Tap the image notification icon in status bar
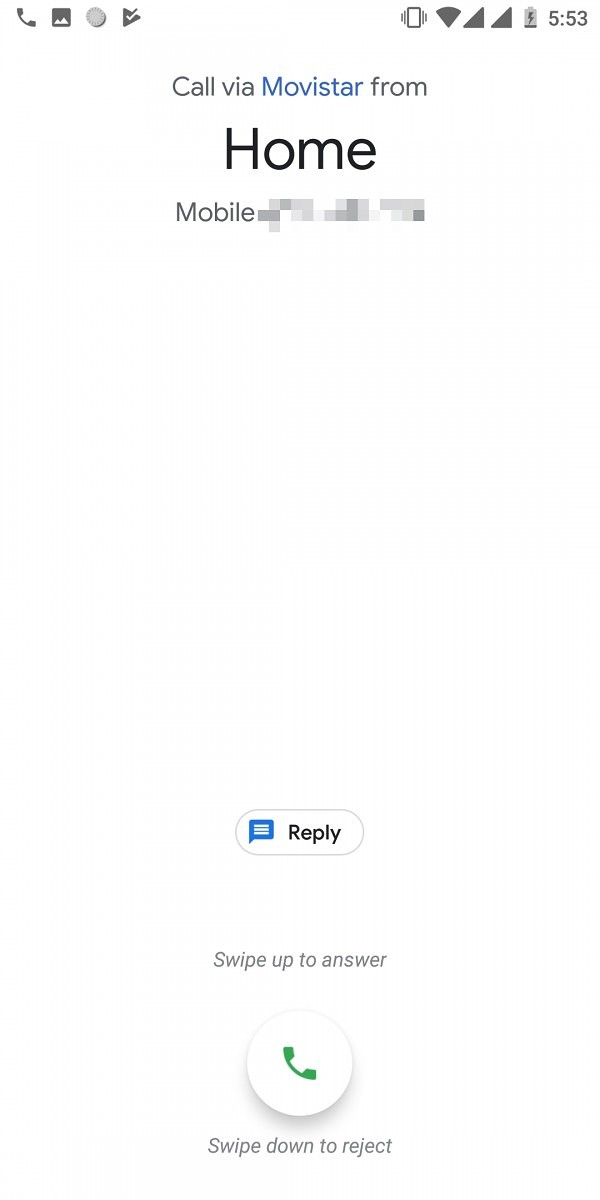Viewport: 600px width, 1200px height. (61, 17)
